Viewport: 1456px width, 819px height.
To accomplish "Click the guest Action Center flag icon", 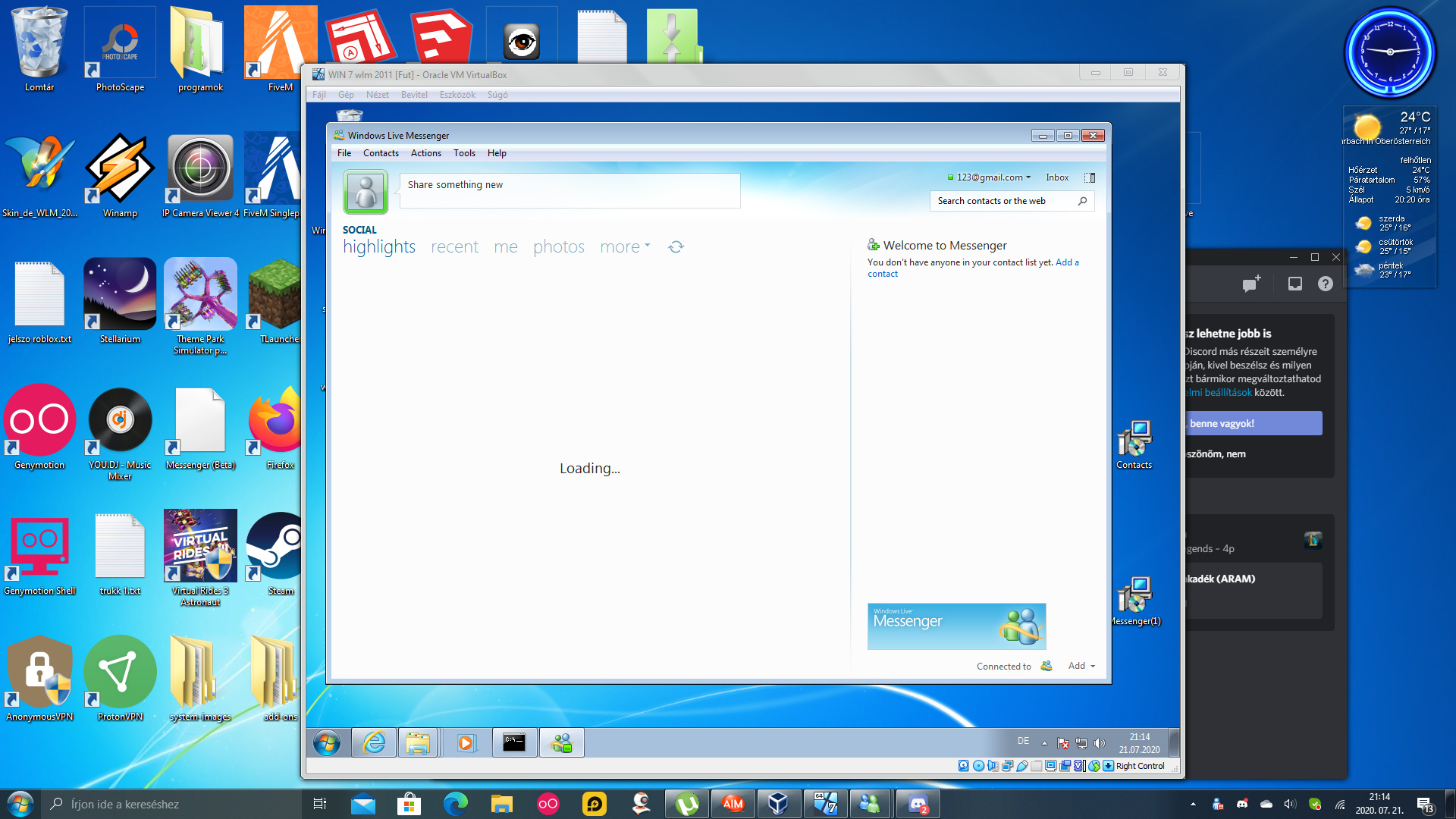I will tap(1063, 743).
